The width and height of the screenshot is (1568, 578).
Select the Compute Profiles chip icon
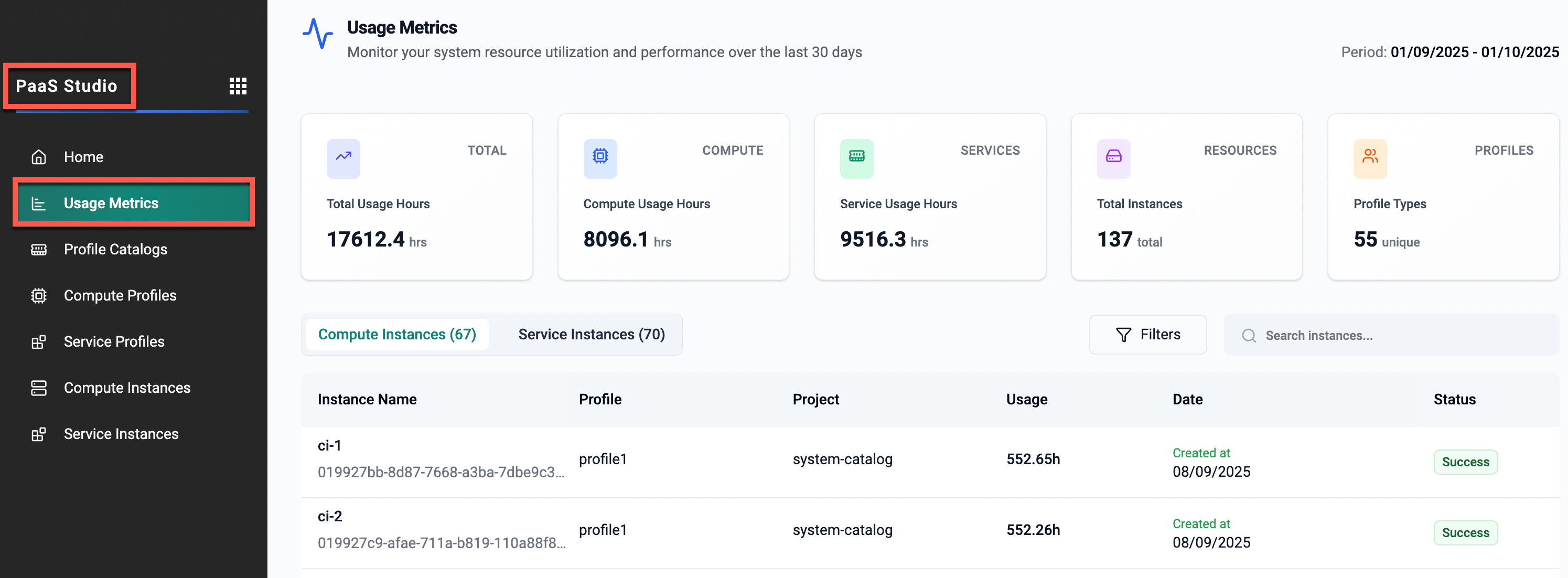pyautogui.click(x=38, y=295)
